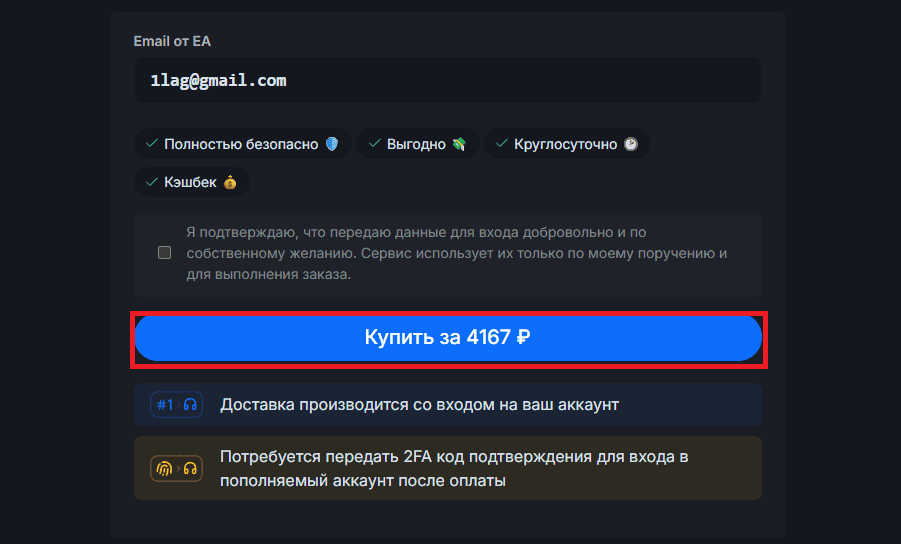This screenshot has height=544, width=901.
Task: Click the checkmark in Выгодно chip
Action: point(374,144)
